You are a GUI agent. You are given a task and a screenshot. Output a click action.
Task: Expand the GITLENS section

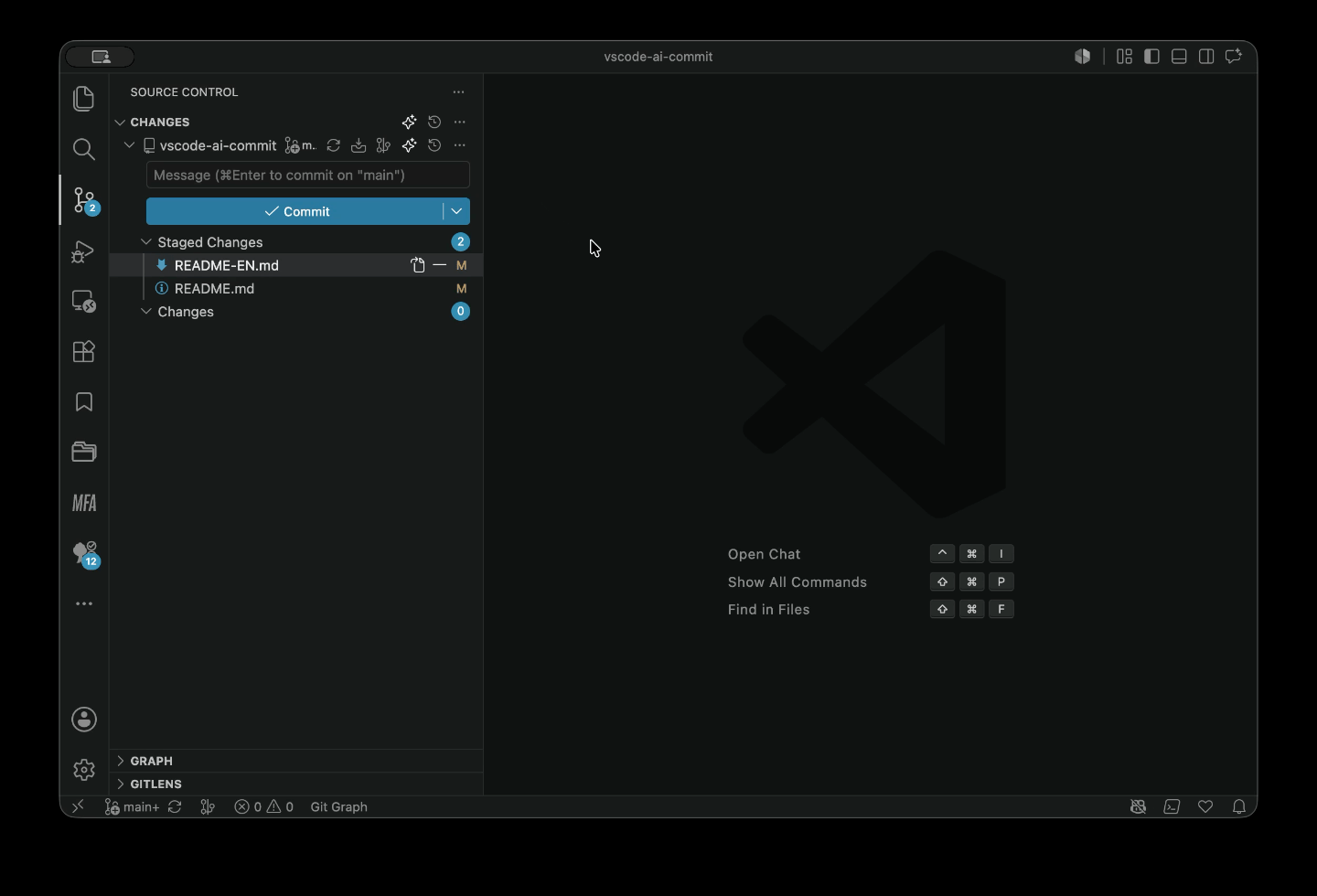pyautogui.click(x=120, y=784)
